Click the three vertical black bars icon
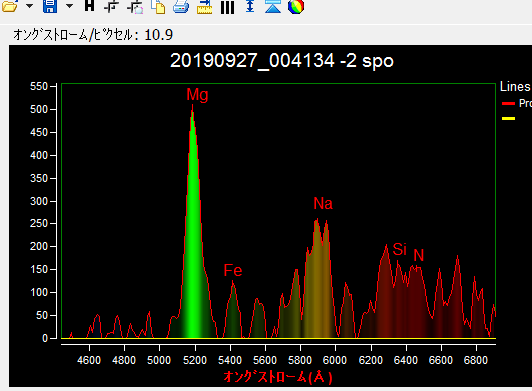This screenshot has height=391, width=532. (227, 7)
